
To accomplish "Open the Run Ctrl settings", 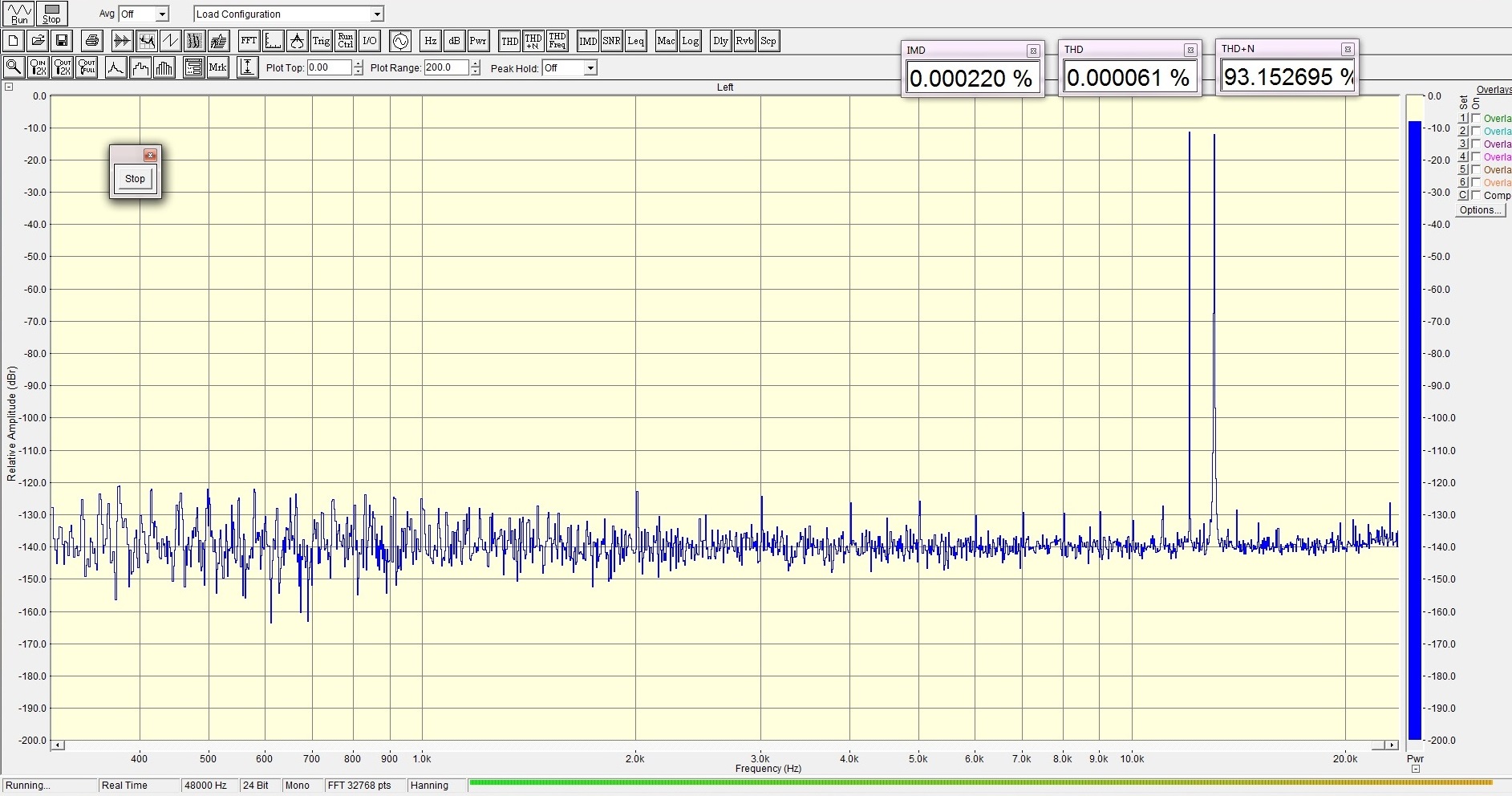I will click(x=345, y=41).
